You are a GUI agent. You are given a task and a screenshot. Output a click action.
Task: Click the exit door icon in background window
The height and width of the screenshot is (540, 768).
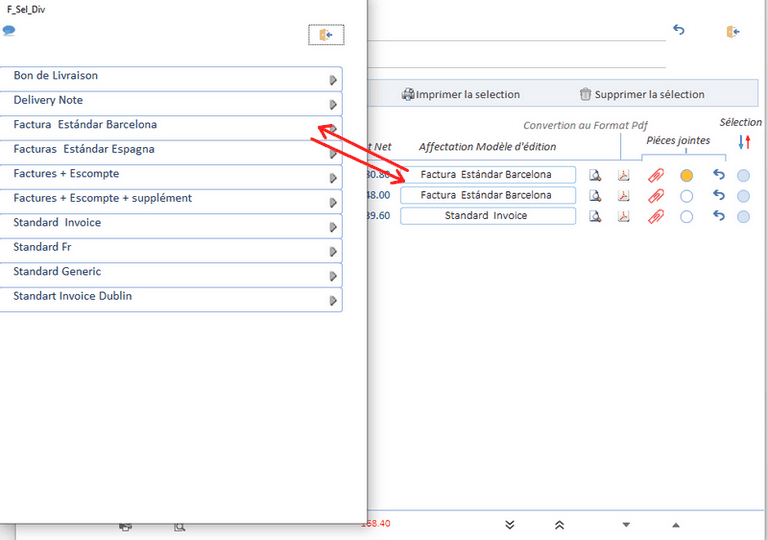(733, 32)
